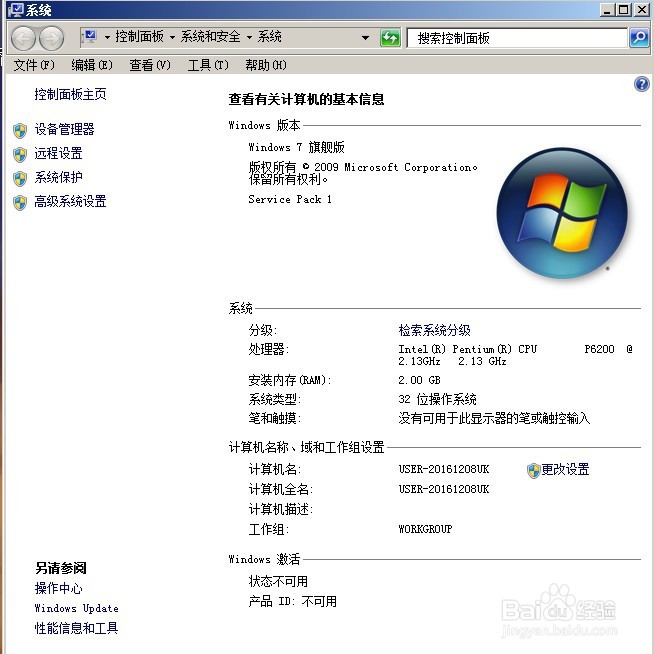Click the system icon in title bar
The width and height of the screenshot is (654, 654).
click(x=15, y=10)
